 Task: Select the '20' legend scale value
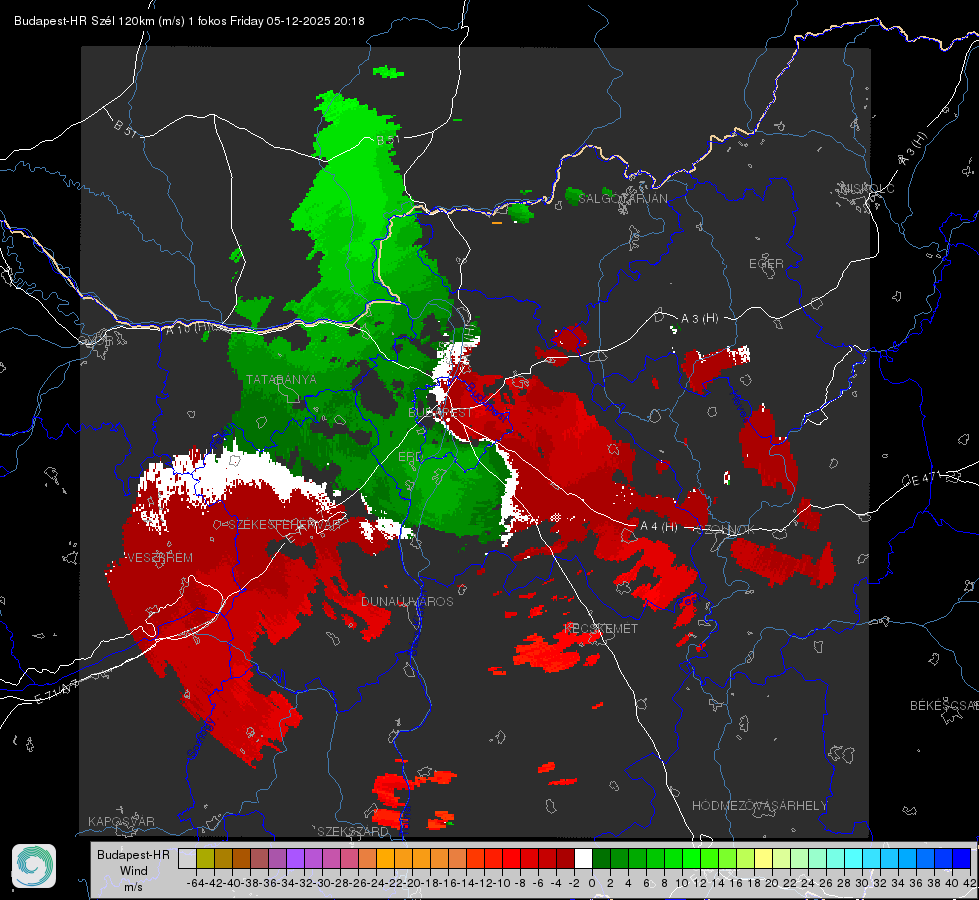click(x=772, y=883)
